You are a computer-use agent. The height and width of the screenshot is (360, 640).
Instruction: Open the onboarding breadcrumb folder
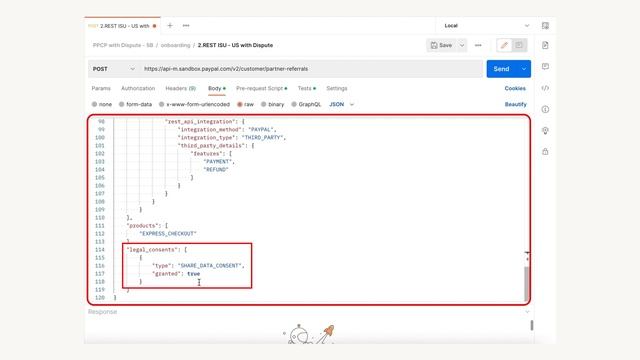pyautogui.click(x=176, y=45)
